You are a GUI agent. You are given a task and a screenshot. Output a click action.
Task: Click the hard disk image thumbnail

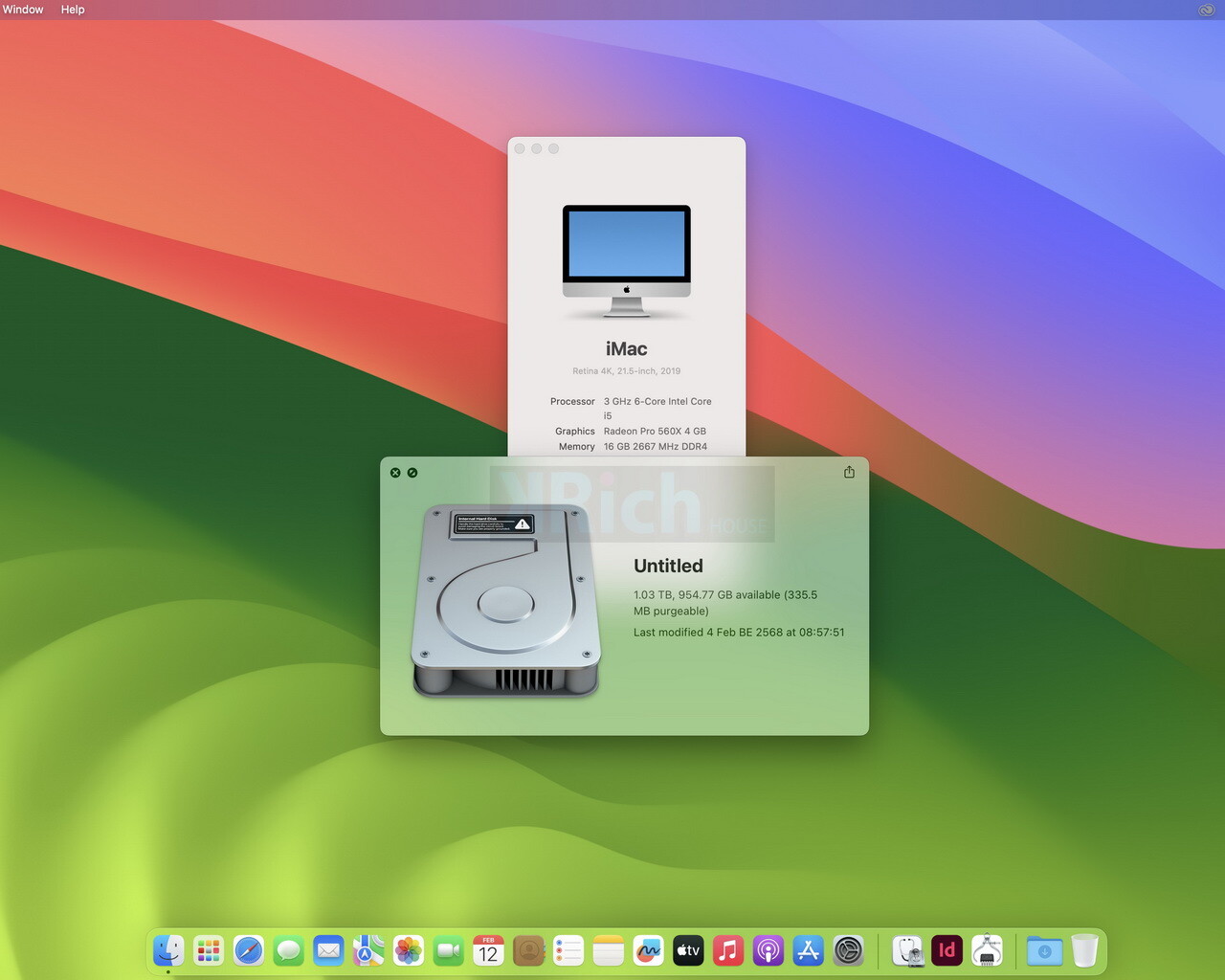coord(506,600)
